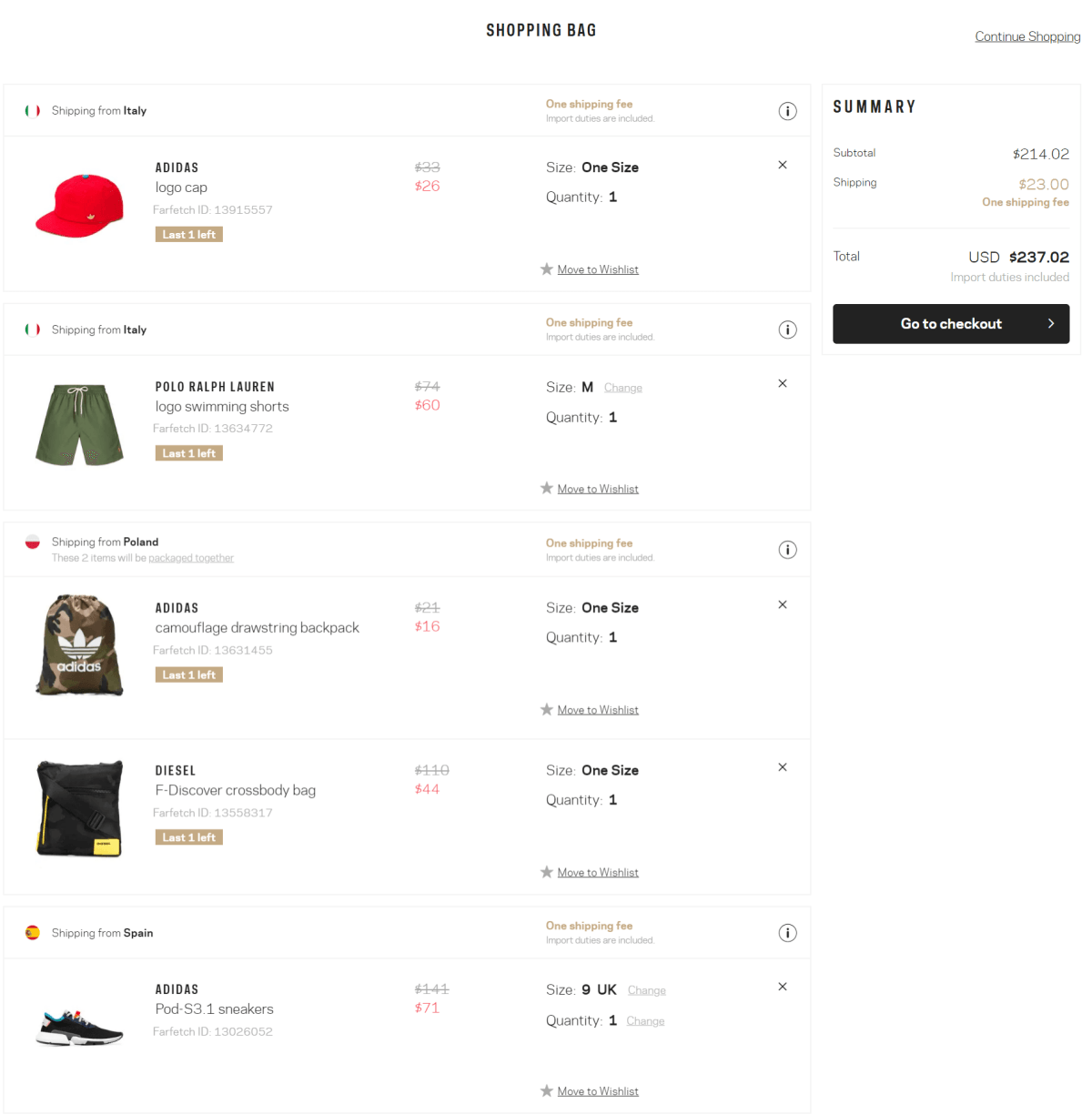Click info icon on first Italy shipment
The width and height of the screenshot is (1092, 1115).
click(x=788, y=111)
